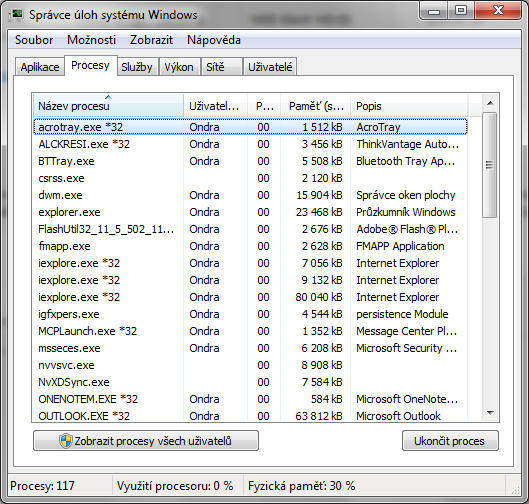Select the msseces.exe process
This screenshot has width=529, height=504.
click(x=250, y=348)
